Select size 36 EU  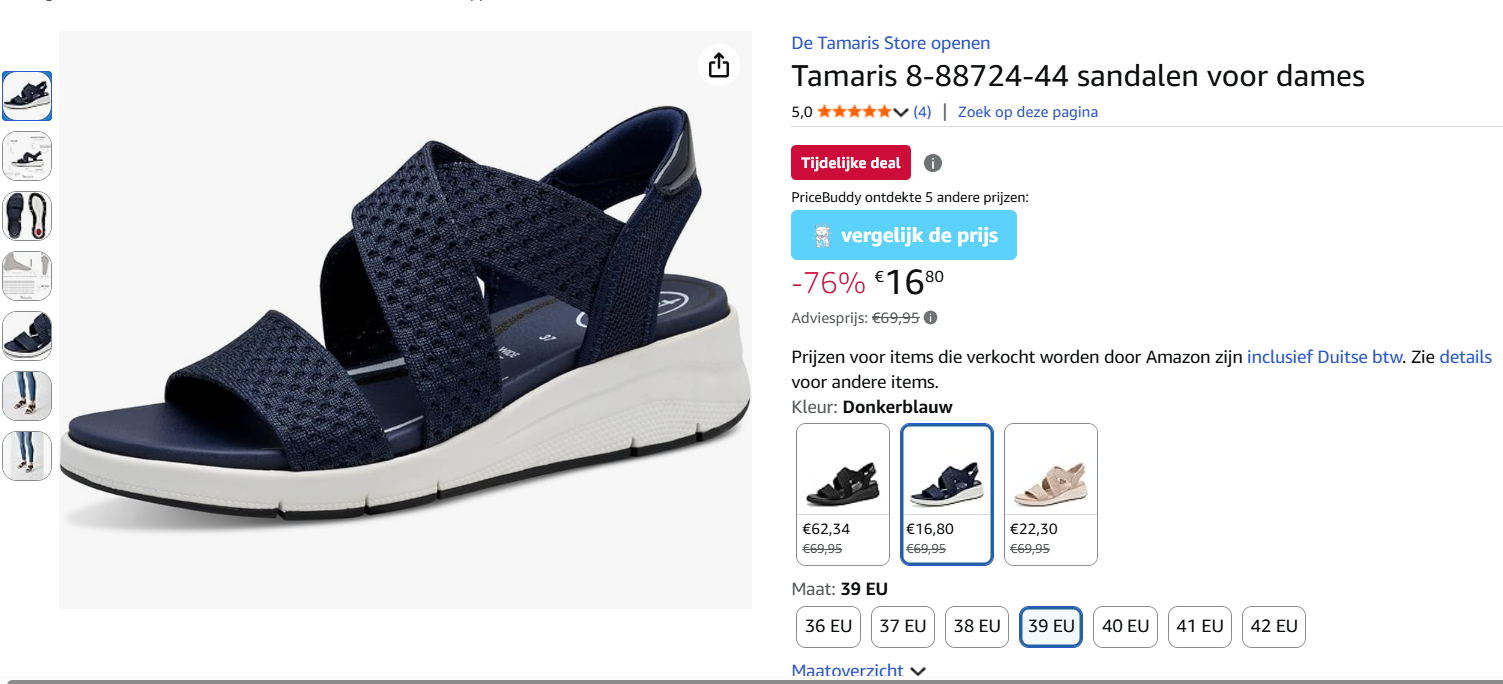[827, 626]
